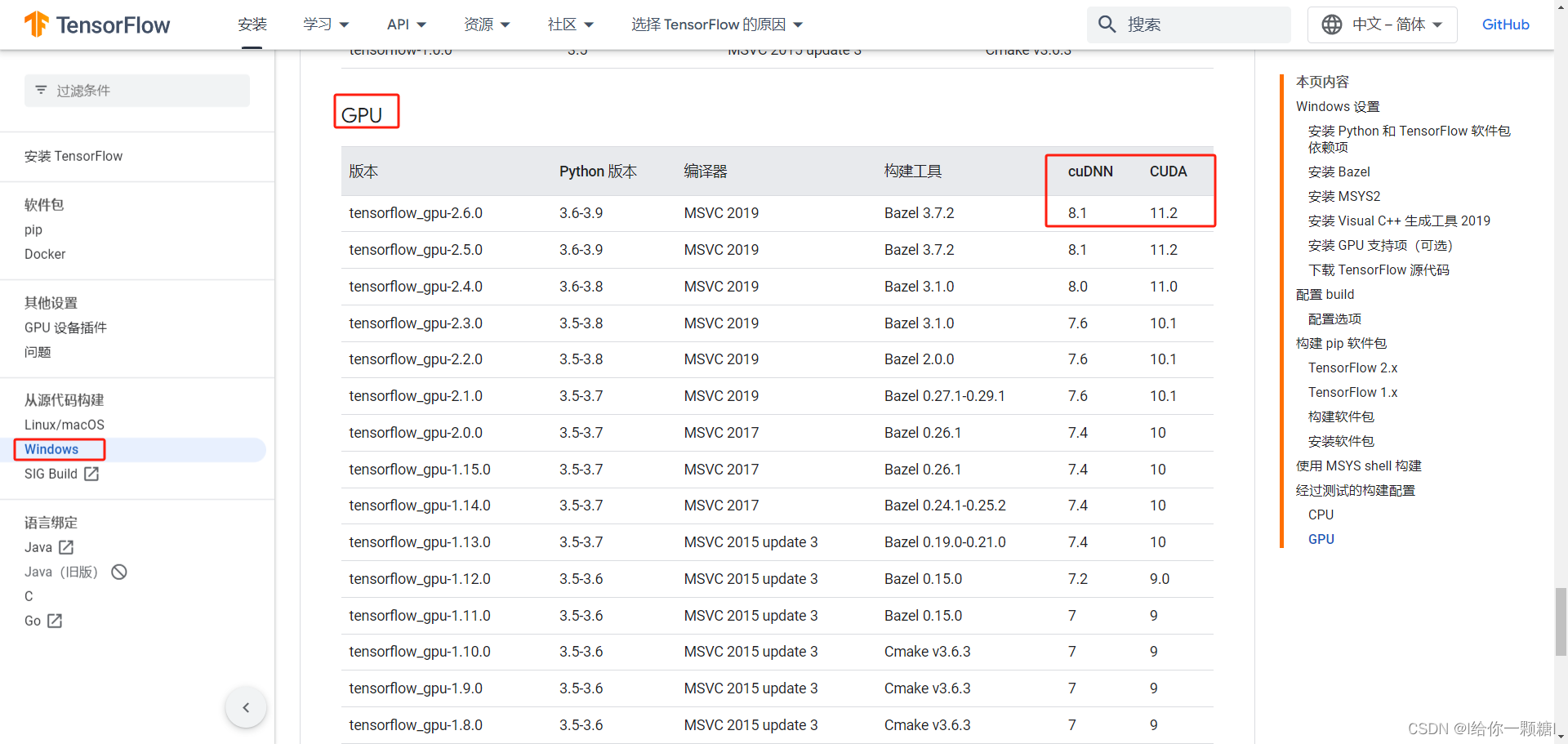Jump to 安装软件包 section
Image resolution: width=1568 pixels, height=744 pixels.
[1341, 441]
